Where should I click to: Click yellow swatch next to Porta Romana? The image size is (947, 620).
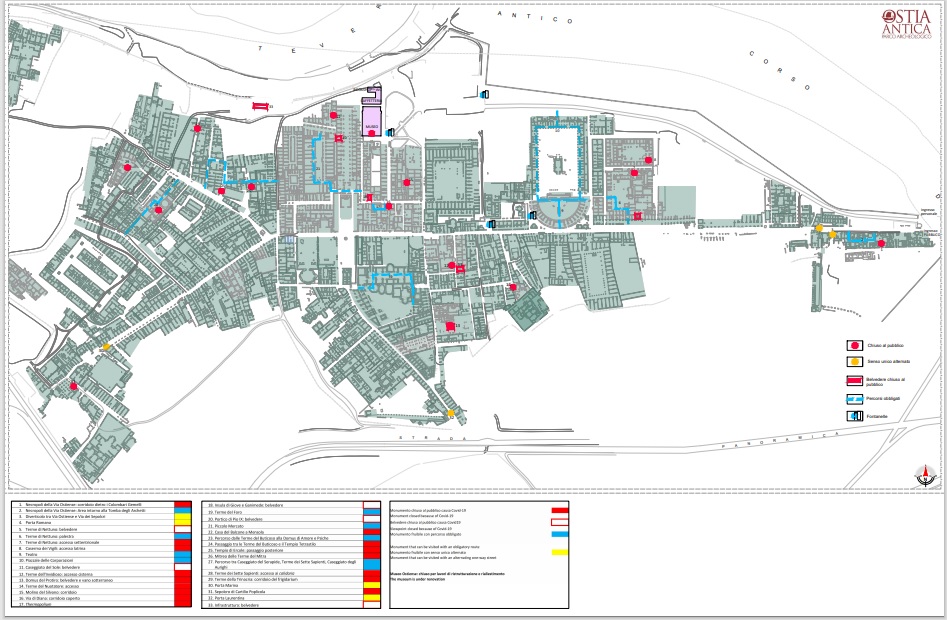tap(182, 521)
